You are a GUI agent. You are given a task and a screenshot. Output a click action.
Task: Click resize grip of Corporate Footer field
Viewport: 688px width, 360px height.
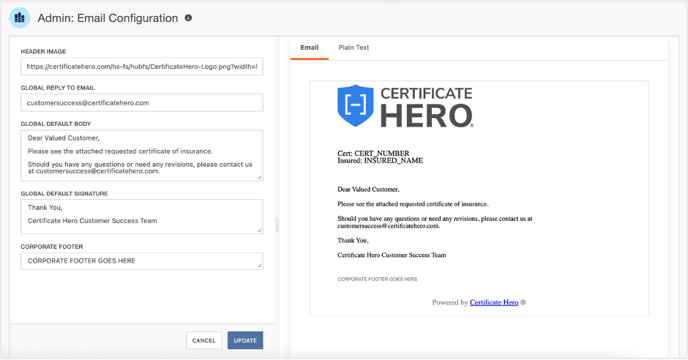[259, 265]
